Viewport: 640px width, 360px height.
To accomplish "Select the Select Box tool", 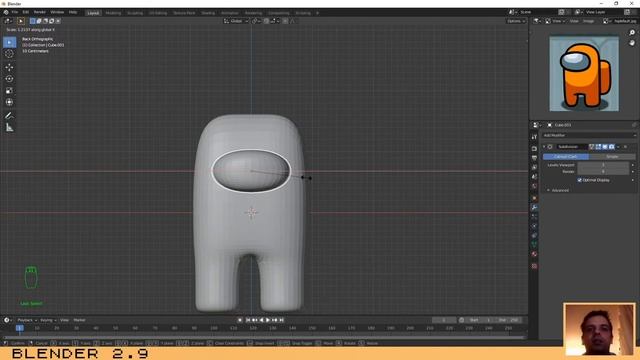I will tap(9, 42).
